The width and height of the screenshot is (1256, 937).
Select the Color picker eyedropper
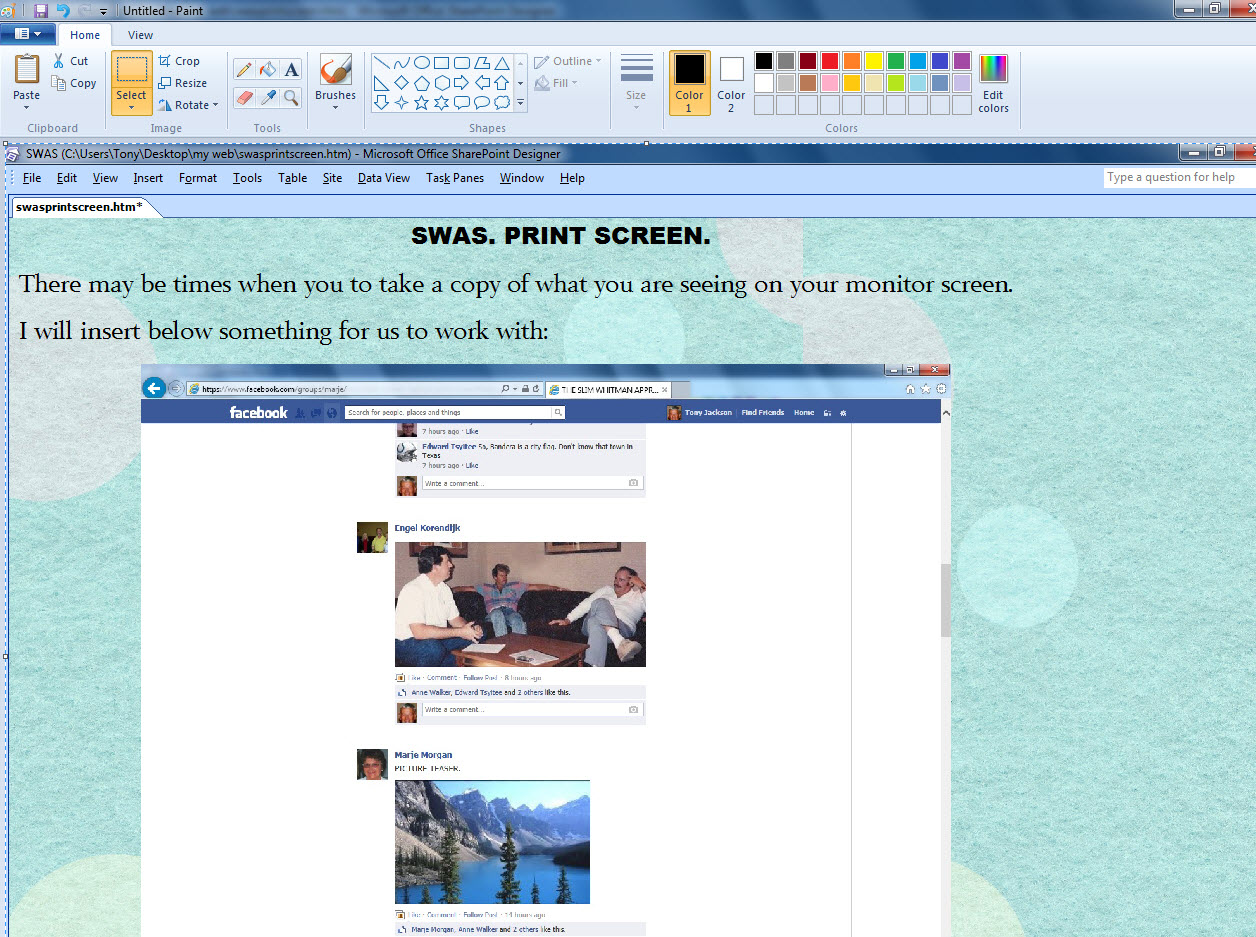tap(267, 97)
